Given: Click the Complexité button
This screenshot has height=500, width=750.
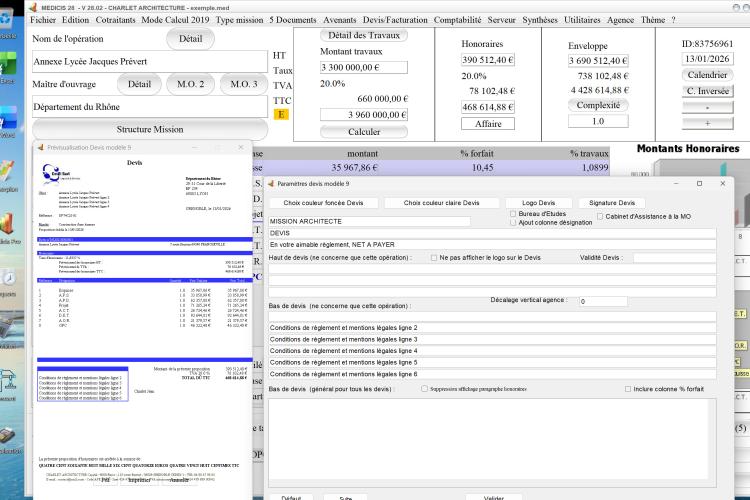Looking at the screenshot, I should click(x=598, y=105).
